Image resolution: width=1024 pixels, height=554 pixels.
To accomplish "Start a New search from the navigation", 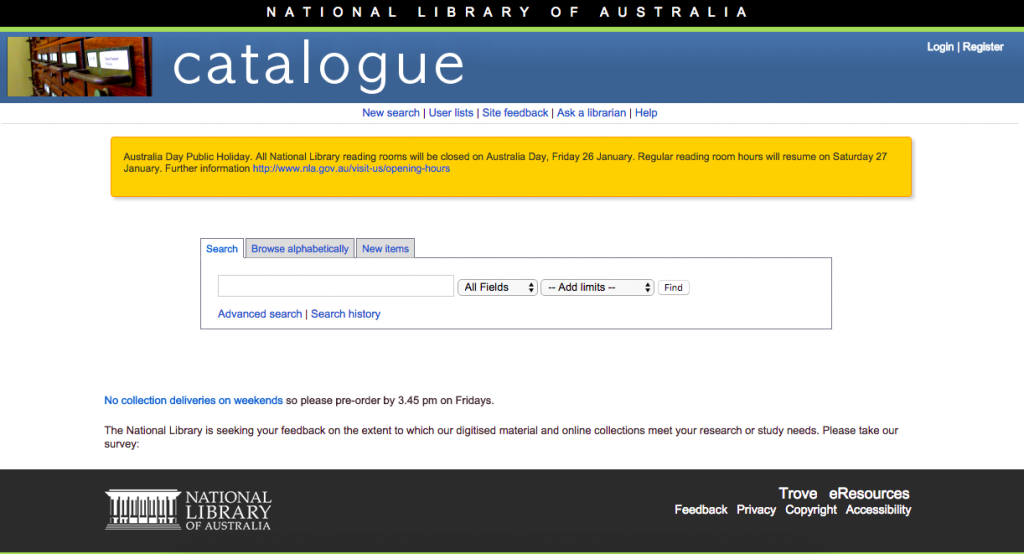I will 391,113.
